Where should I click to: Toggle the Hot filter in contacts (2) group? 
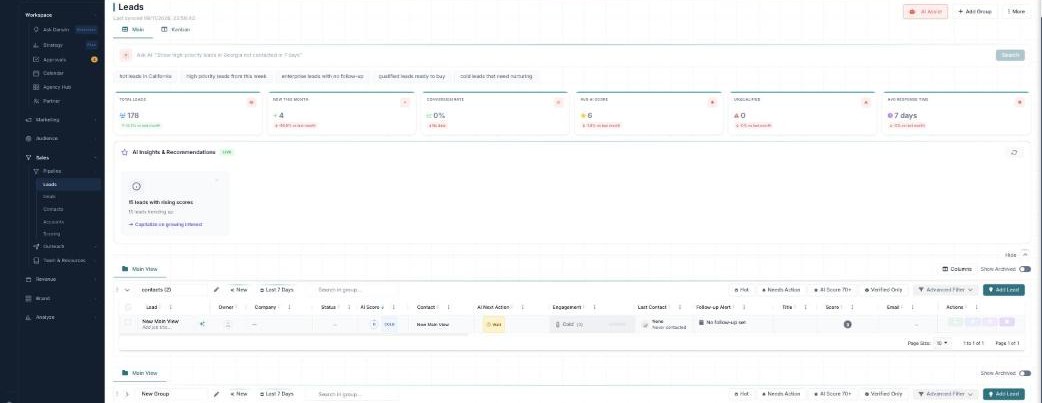[741, 290]
